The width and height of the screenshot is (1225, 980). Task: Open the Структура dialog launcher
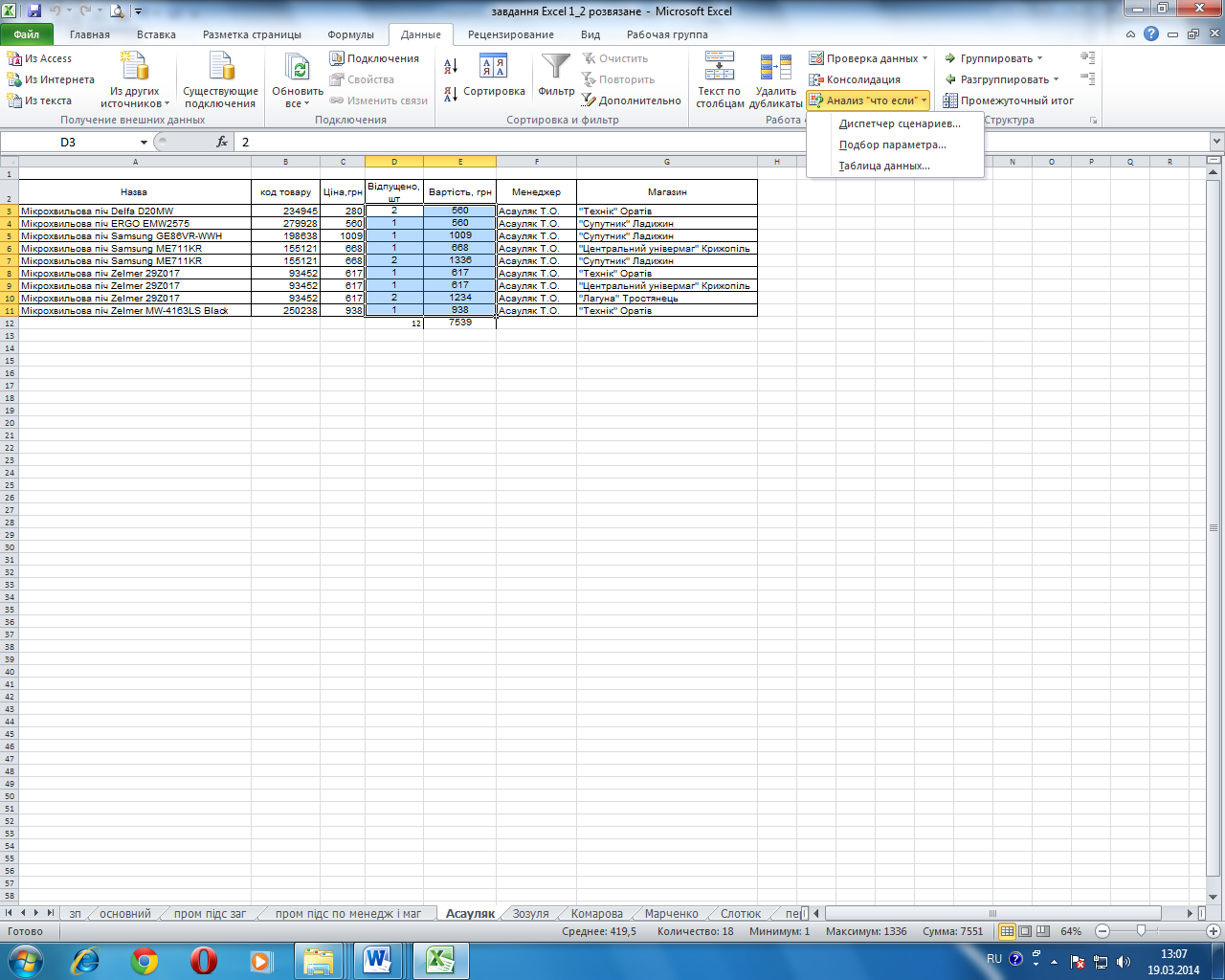(1093, 121)
